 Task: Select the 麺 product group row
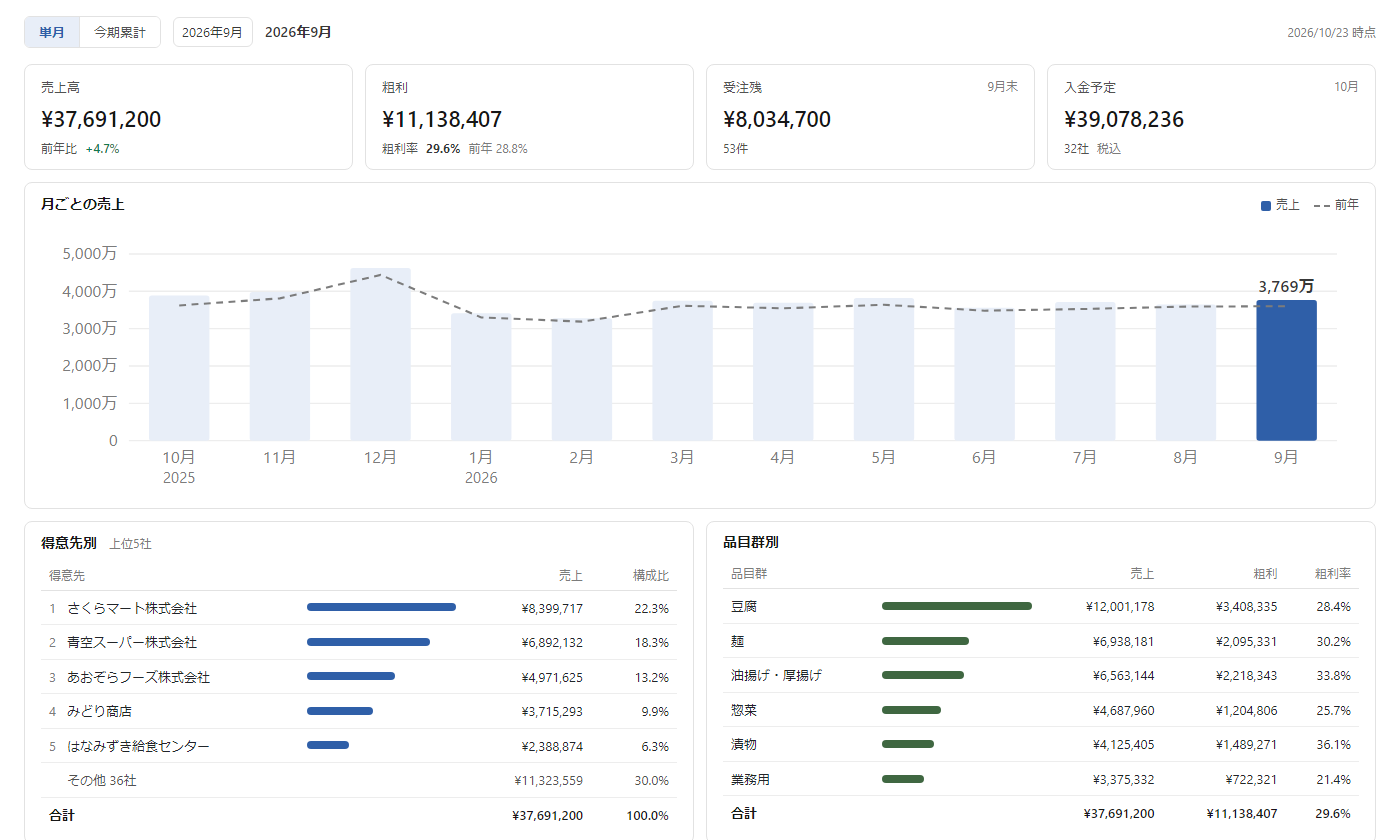pyautogui.click(x=1041, y=641)
